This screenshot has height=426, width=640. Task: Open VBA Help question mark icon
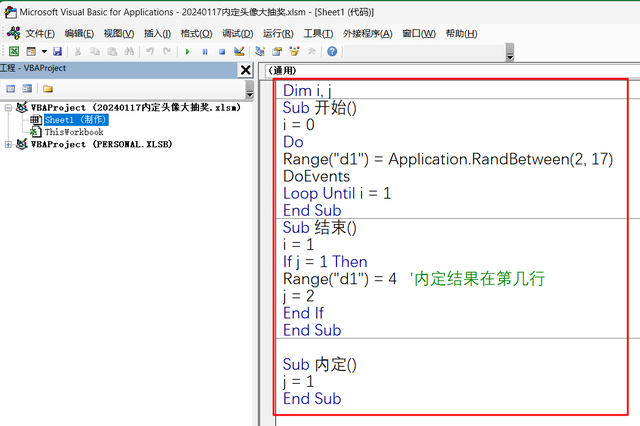pos(332,51)
